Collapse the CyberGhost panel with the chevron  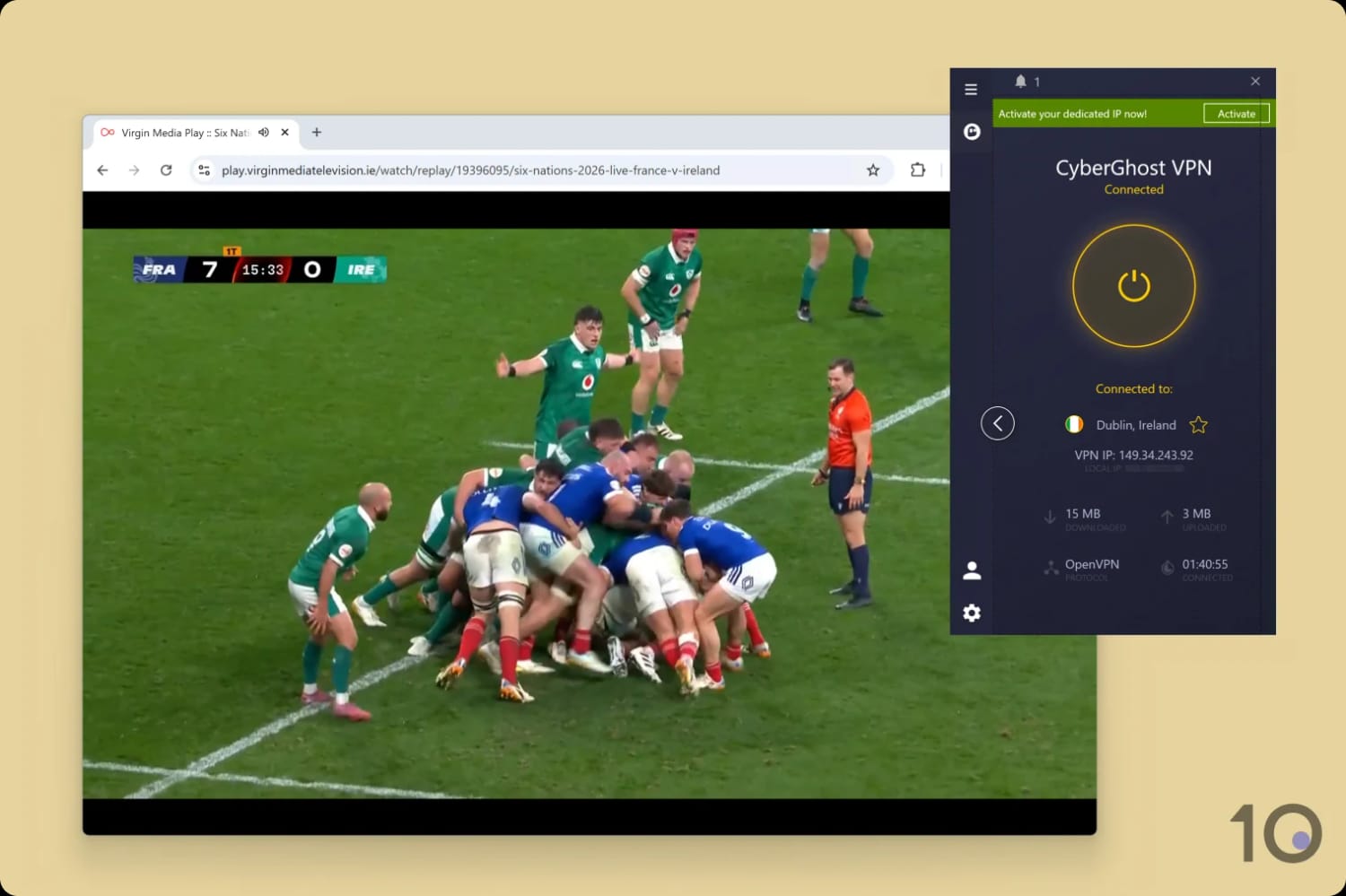(x=998, y=422)
